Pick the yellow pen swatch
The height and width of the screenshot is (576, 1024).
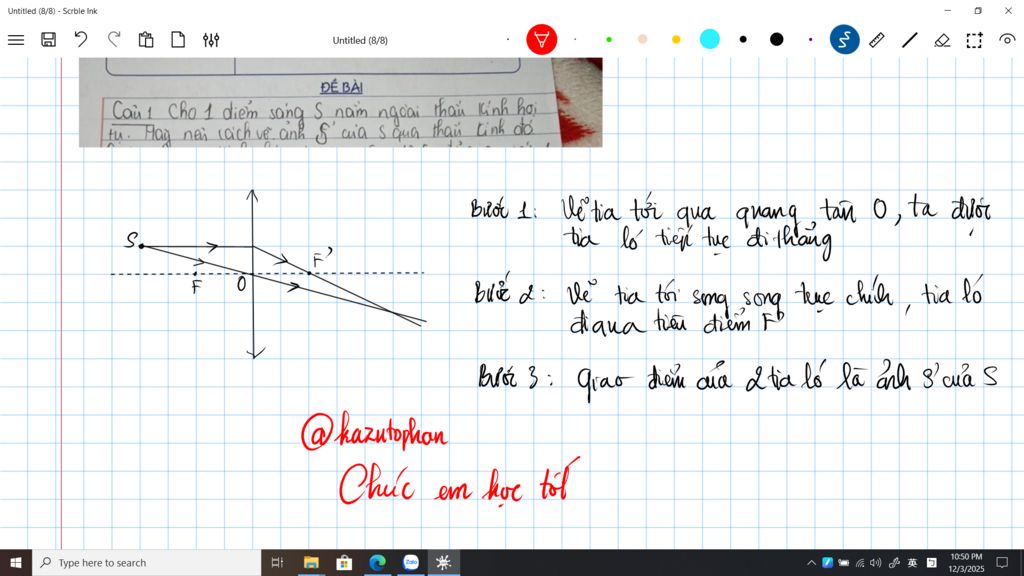click(676, 40)
